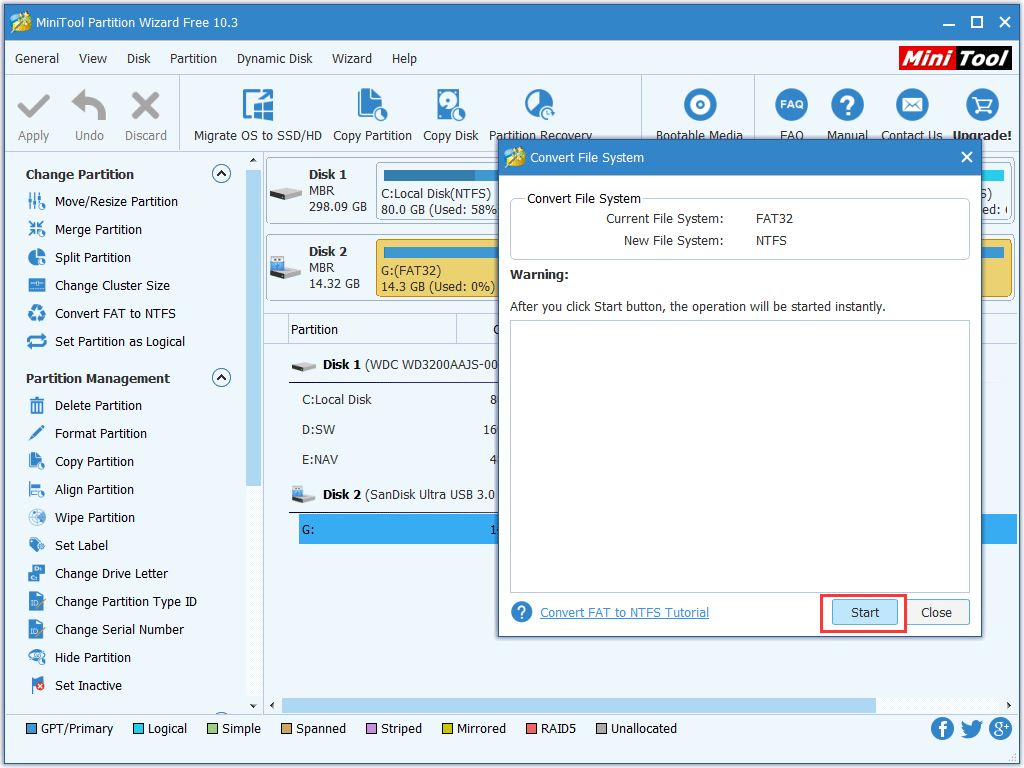Open the Manual help icon
This screenshot has height=768, width=1024.
pyautogui.click(x=847, y=104)
